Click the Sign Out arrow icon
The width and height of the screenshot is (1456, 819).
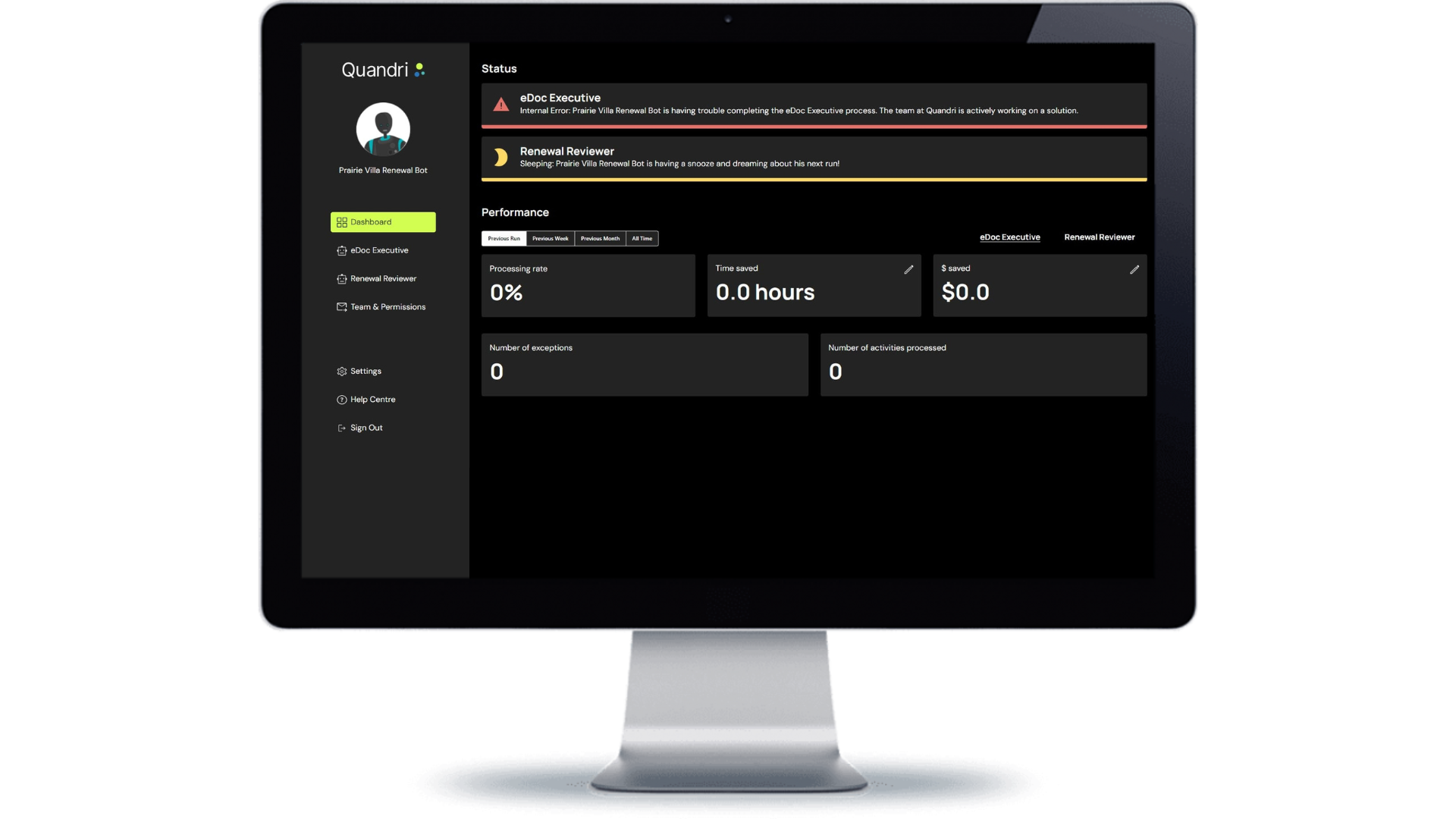[x=341, y=428]
